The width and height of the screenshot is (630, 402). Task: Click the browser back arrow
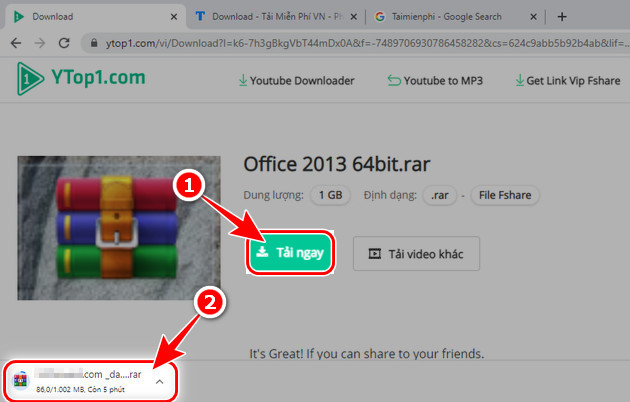click(x=16, y=43)
